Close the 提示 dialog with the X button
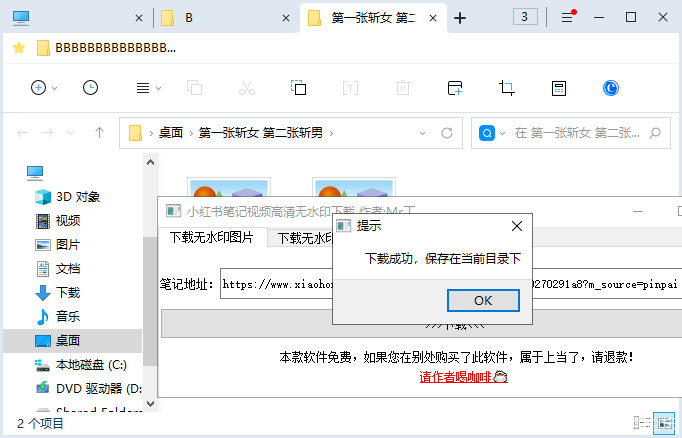This screenshot has height=438, width=682. tap(516, 226)
